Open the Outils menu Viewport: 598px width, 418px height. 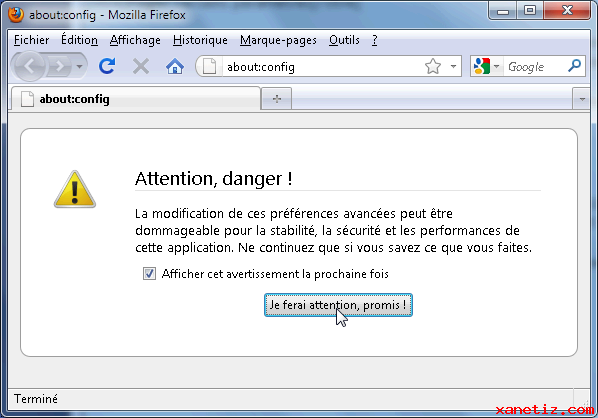tap(344, 40)
